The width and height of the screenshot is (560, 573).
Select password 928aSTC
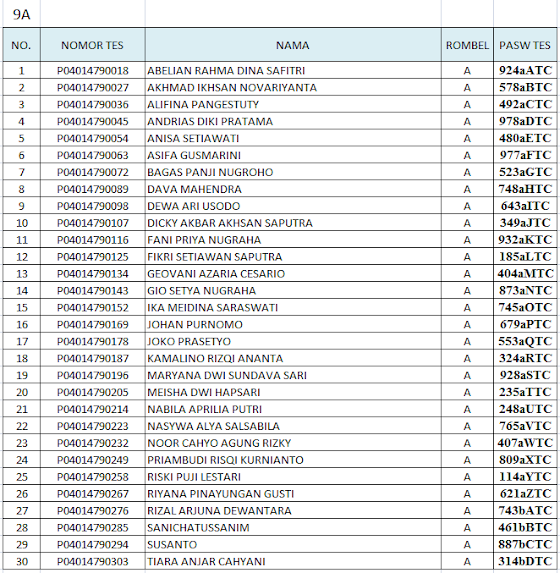tap(525, 375)
